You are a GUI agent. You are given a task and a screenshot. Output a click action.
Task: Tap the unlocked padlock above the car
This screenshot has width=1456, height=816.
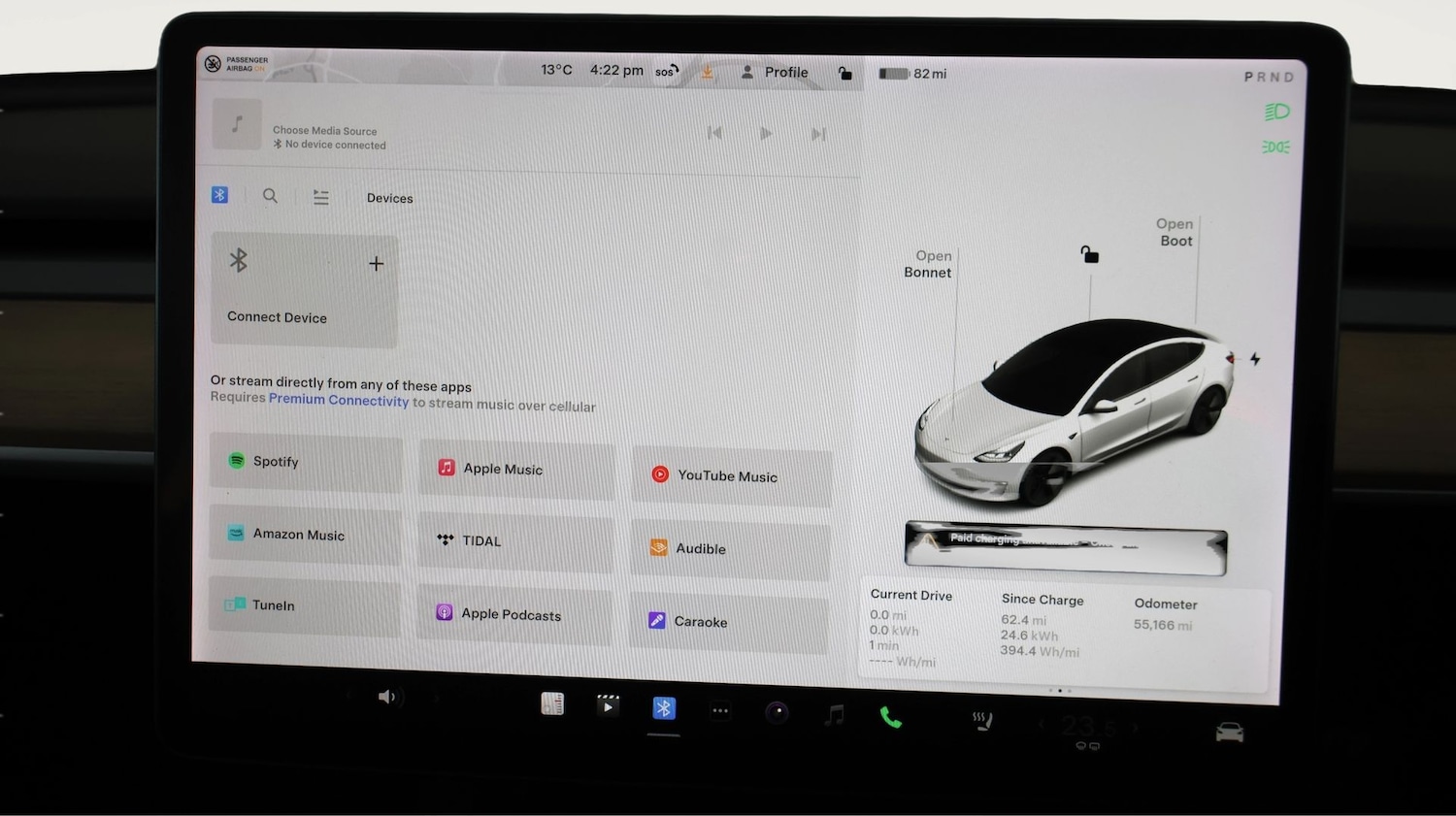pyautogui.click(x=1088, y=254)
